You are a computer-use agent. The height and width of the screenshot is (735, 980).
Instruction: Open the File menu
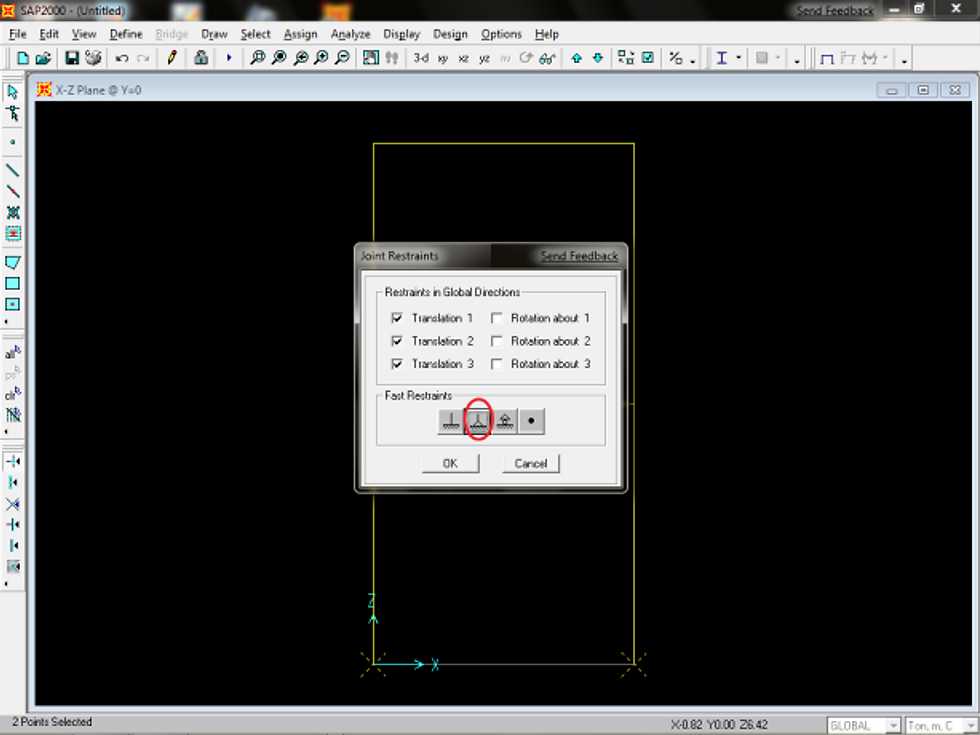(18, 34)
